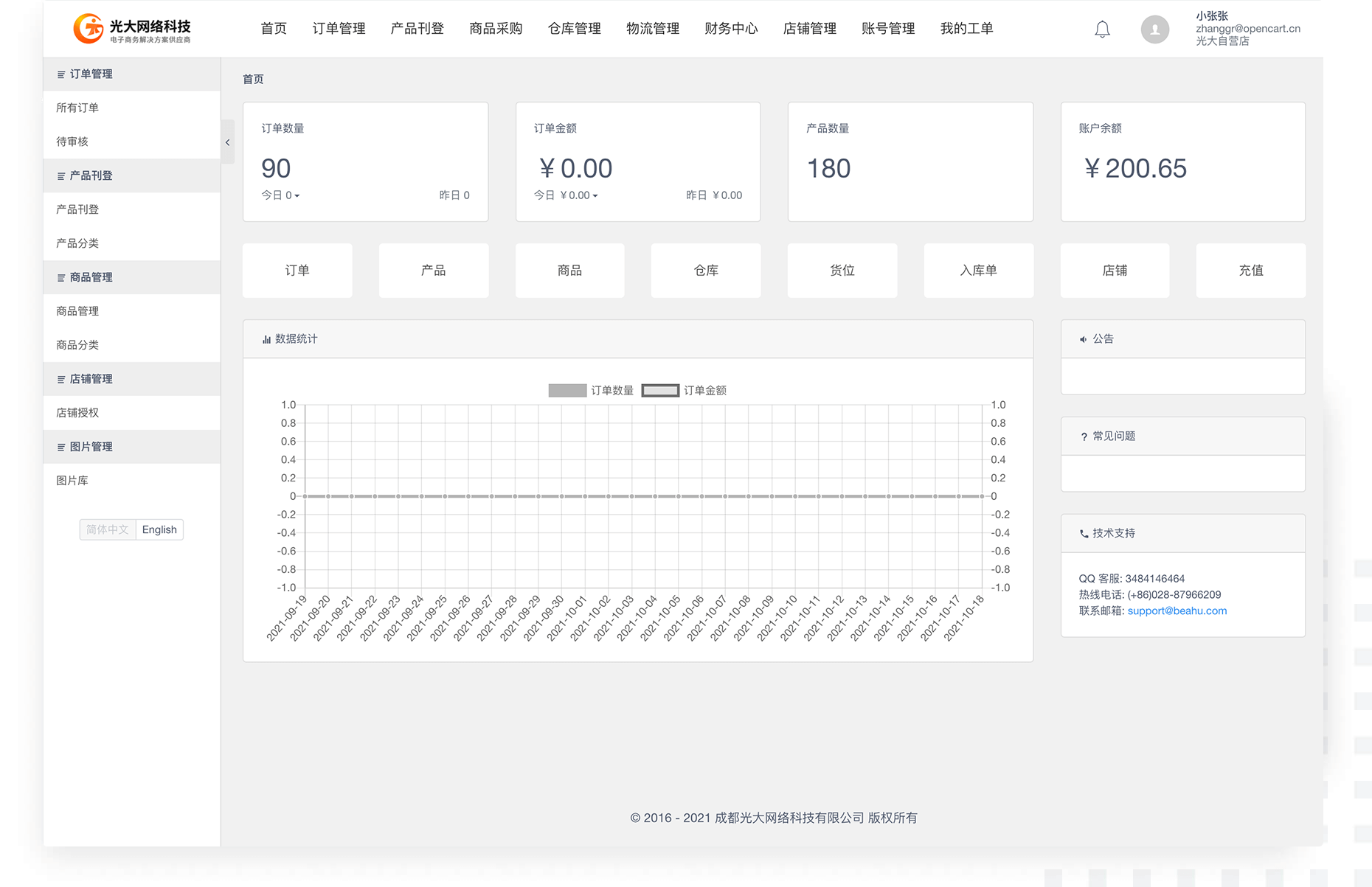Click the 公告 speaker icon
Image resolution: width=1372 pixels, height=887 pixels.
[x=1083, y=339]
